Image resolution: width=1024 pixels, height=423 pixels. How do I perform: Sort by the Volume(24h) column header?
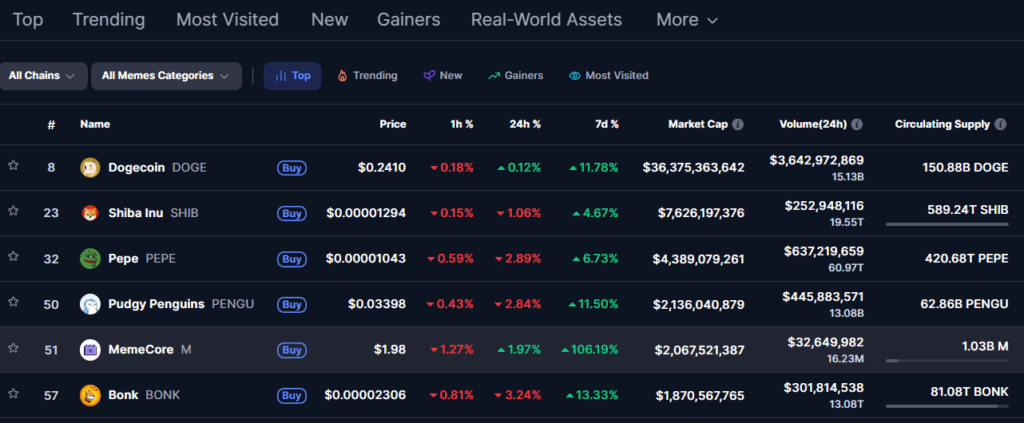tap(813, 124)
